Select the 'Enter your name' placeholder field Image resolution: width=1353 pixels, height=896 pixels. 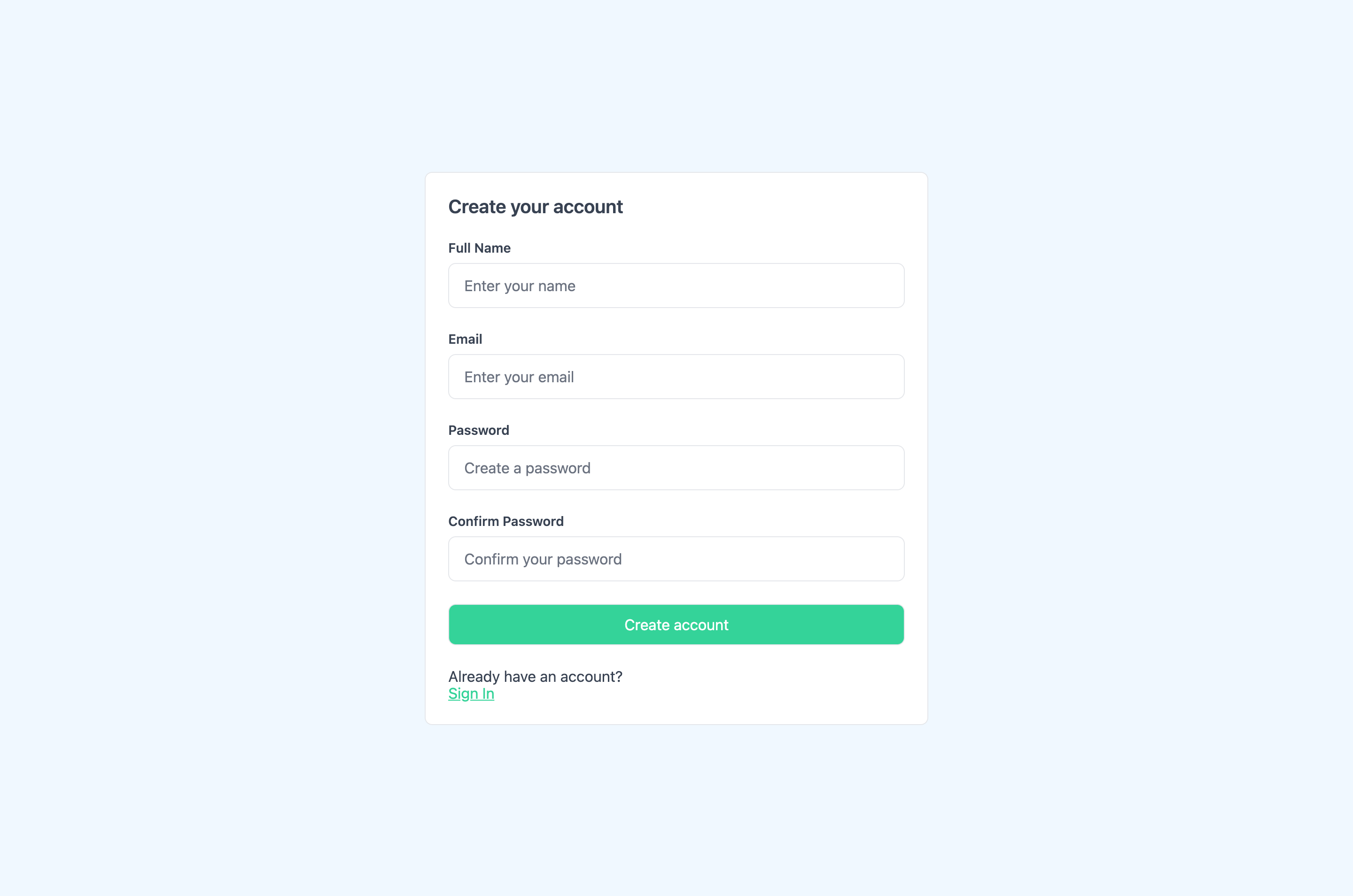pos(676,285)
